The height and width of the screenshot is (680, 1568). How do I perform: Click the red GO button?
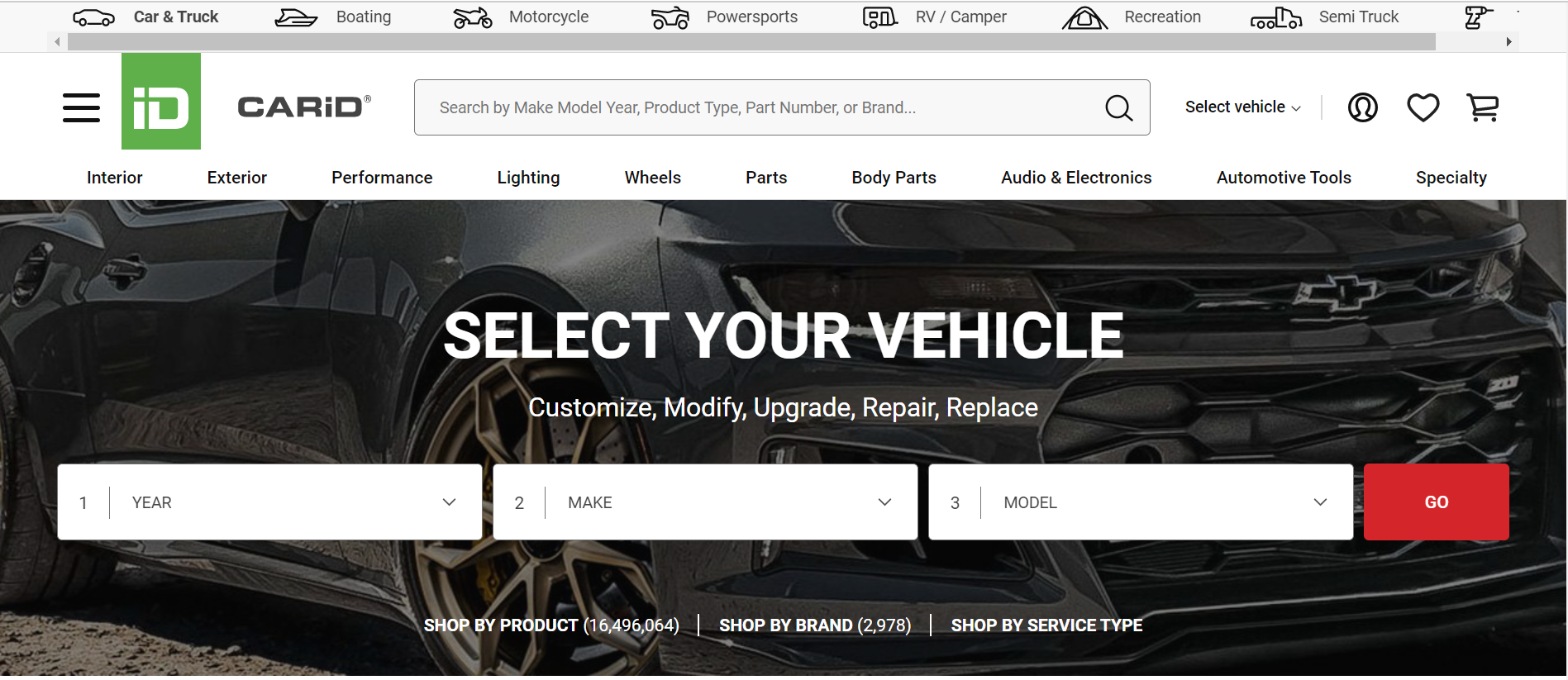(x=1436, y=502)
